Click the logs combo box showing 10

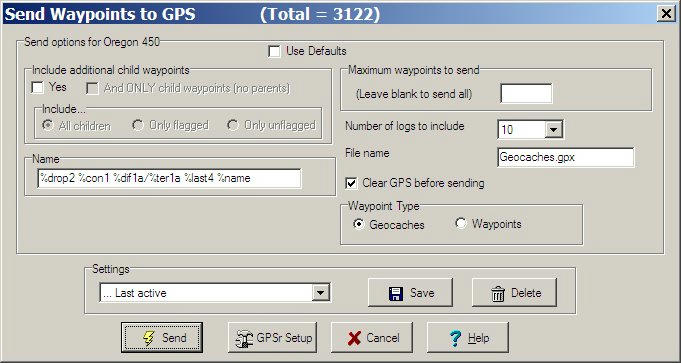(x=530, y=129)
